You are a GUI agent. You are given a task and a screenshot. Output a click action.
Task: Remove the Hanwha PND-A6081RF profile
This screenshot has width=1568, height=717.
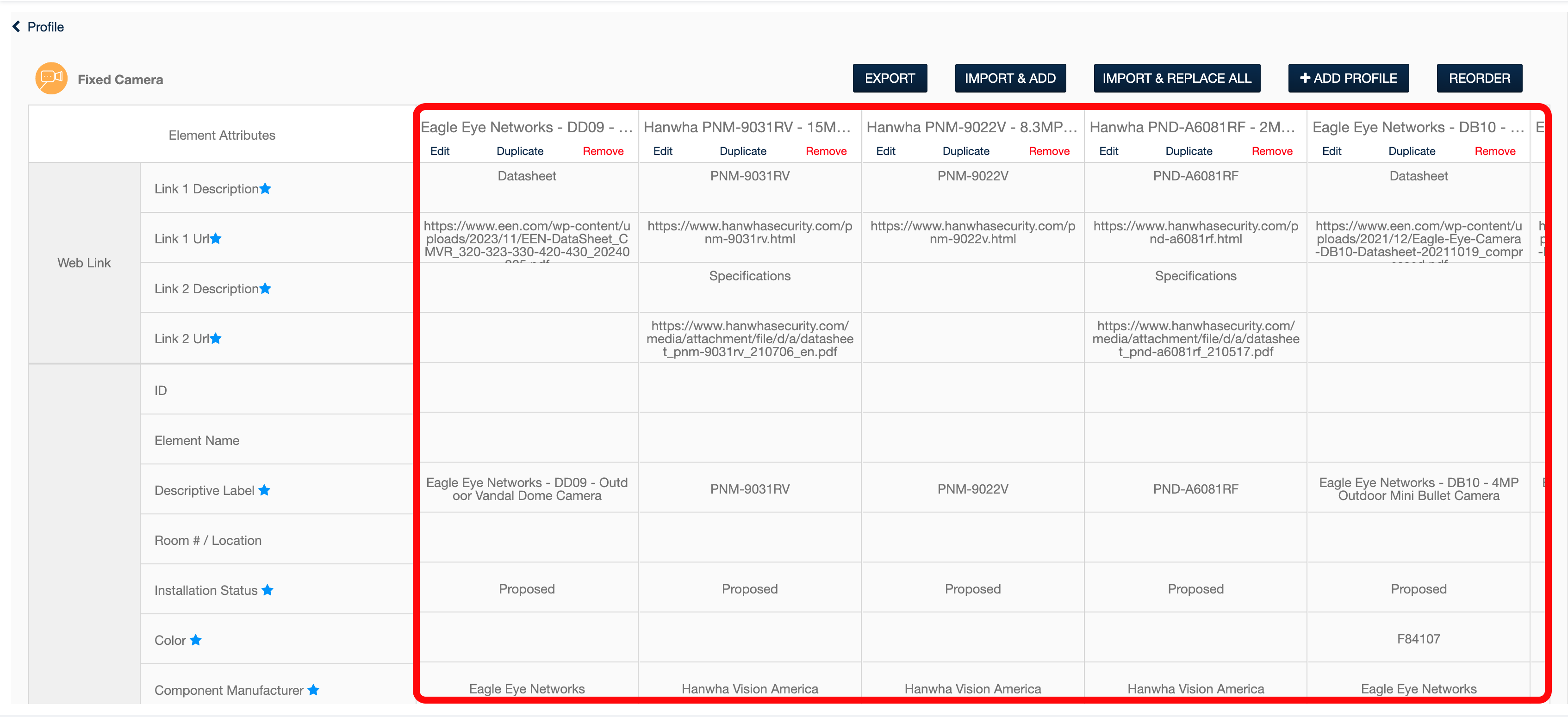tap(1271, 151)
